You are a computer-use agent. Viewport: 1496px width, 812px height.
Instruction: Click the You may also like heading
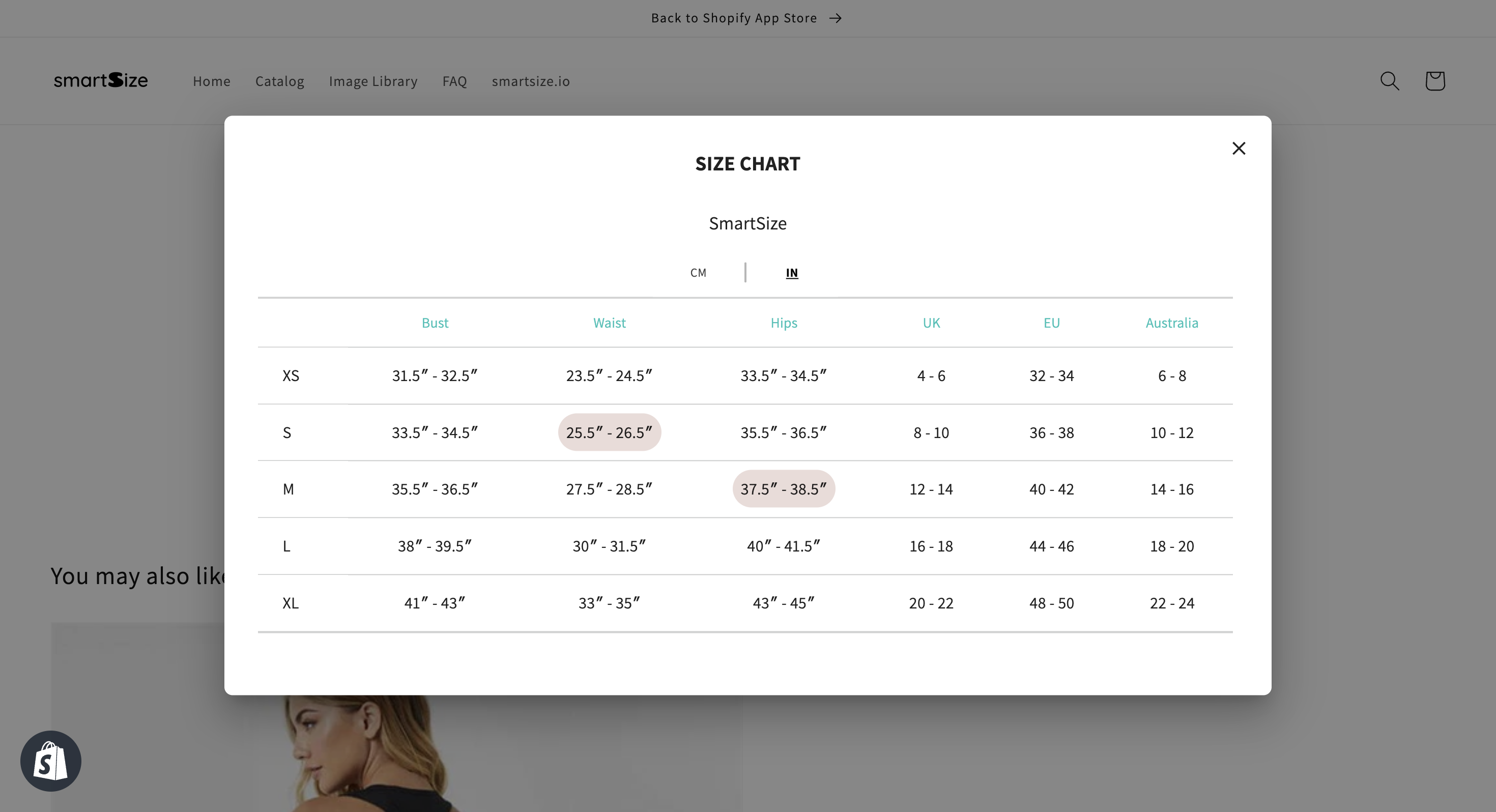[x=137, y=576]
